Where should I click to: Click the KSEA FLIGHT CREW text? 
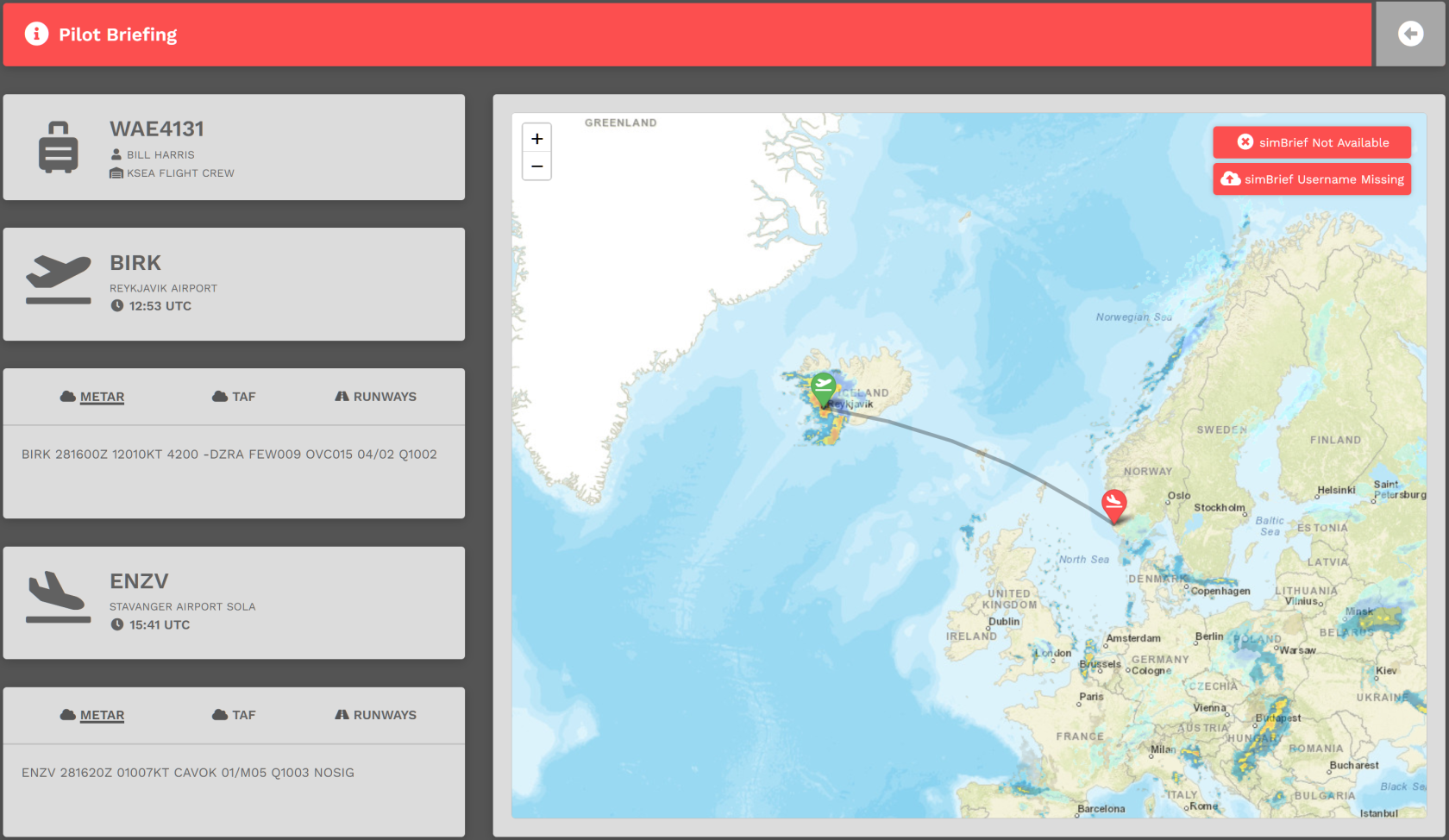click(x=180, y=173)
